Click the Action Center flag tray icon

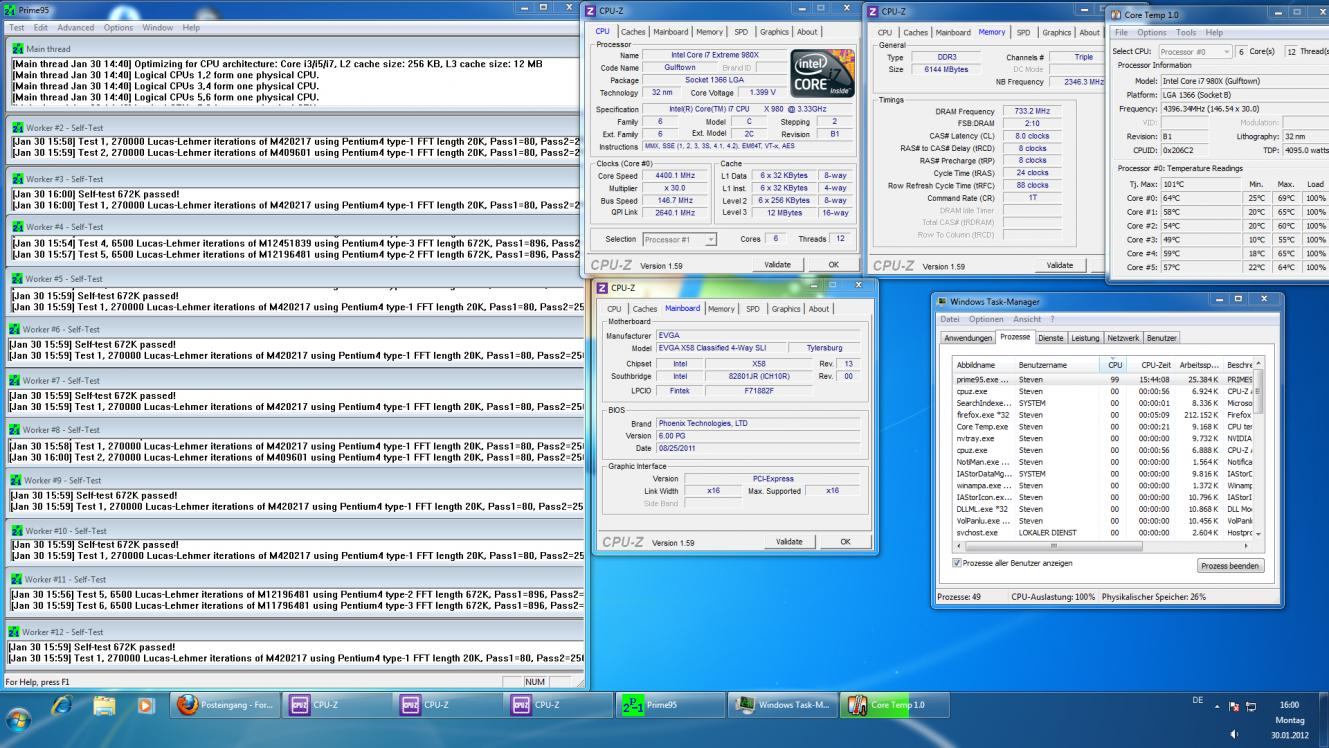pos(1232,705)
